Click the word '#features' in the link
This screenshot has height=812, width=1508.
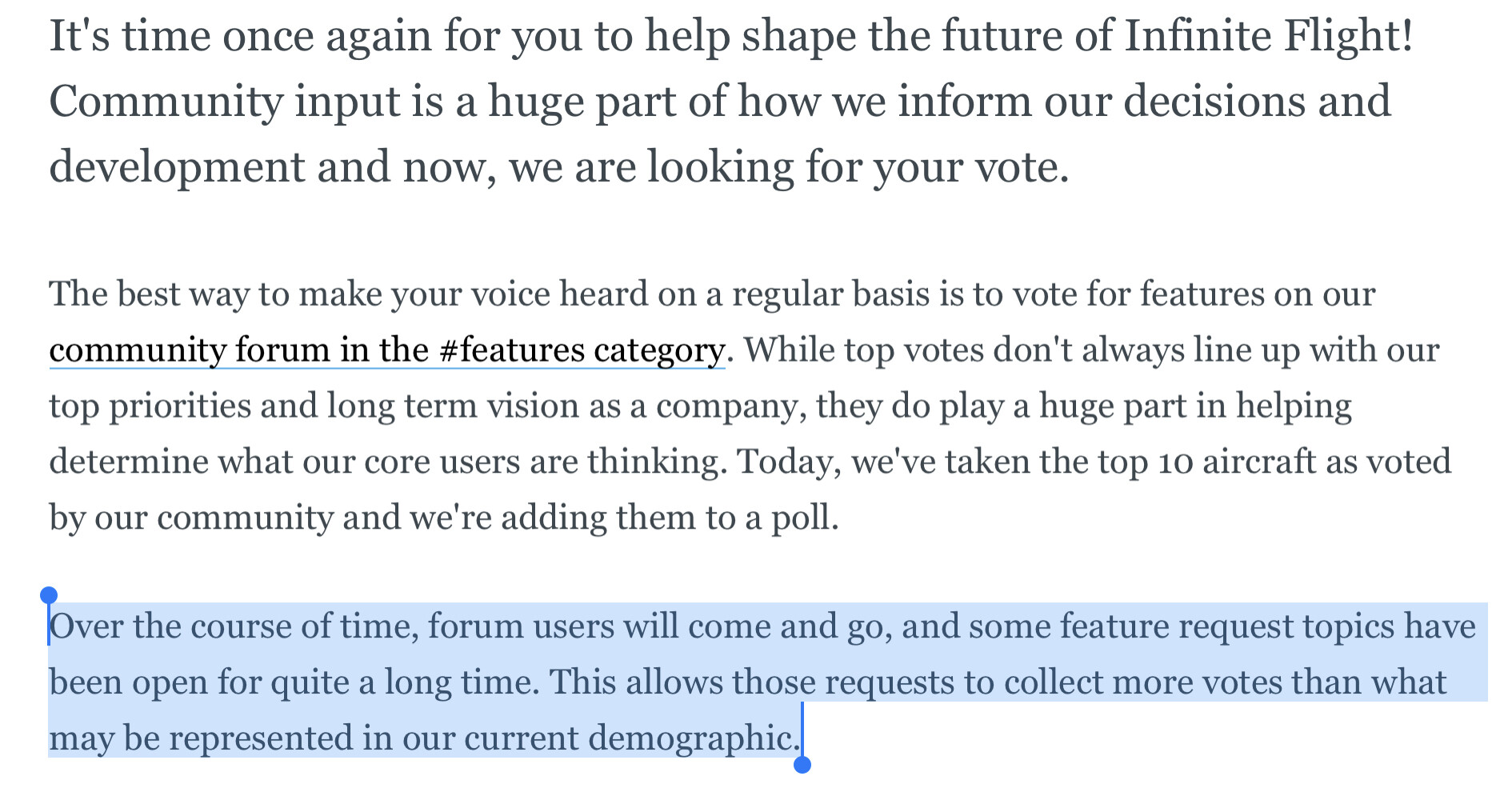[511, 350]
